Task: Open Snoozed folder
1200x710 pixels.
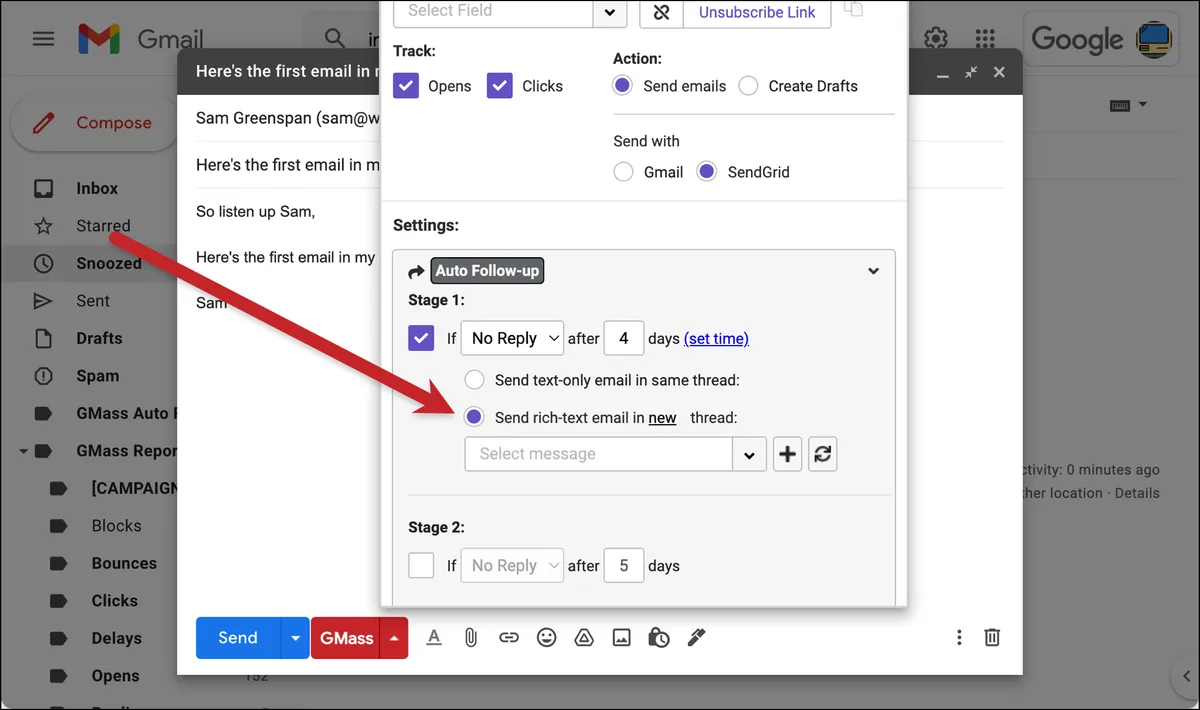Action: [109, 263]
